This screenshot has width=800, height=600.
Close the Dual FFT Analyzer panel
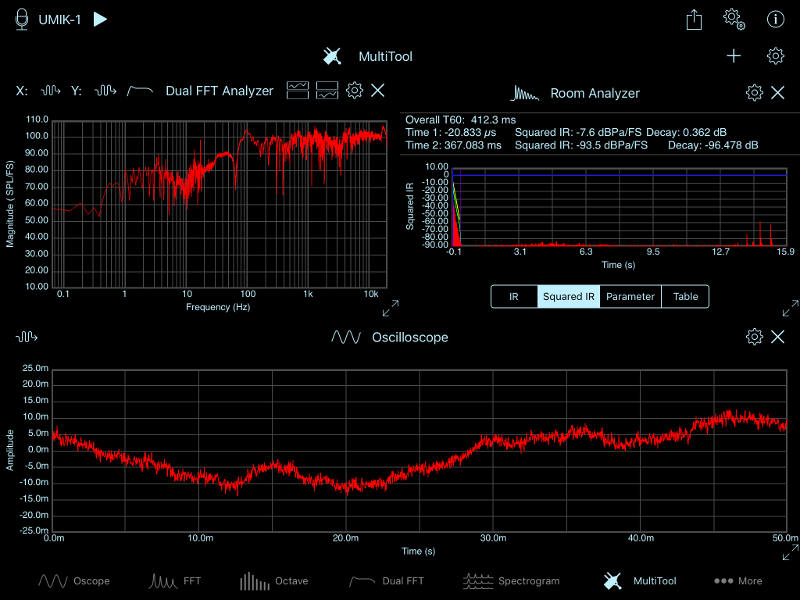click(x=378, y=91)
